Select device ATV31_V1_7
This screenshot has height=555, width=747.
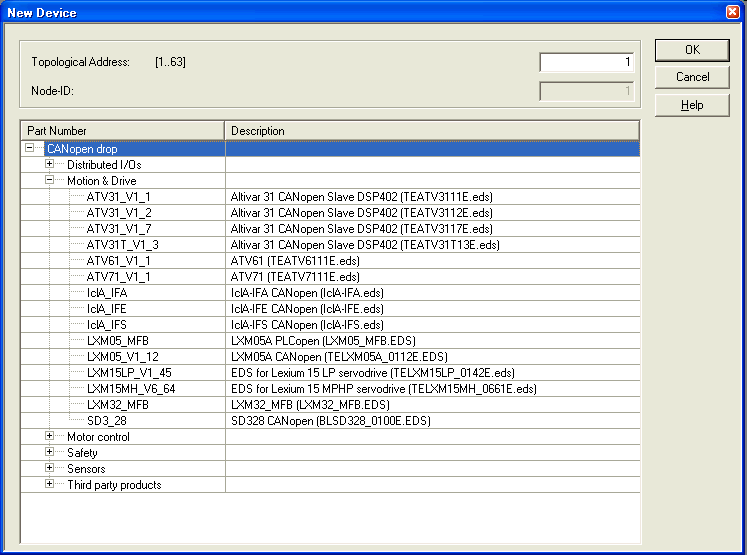click(x=119, y=229)
